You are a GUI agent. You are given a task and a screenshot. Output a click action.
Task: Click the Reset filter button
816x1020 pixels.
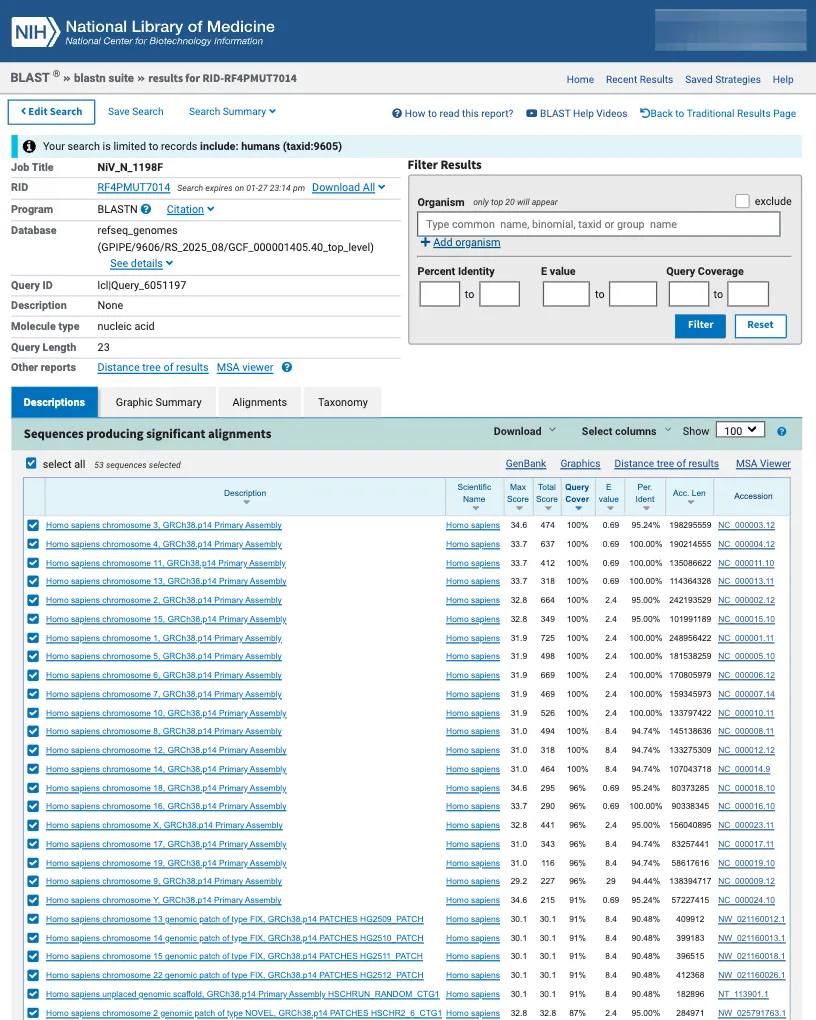tap(760, 325)
